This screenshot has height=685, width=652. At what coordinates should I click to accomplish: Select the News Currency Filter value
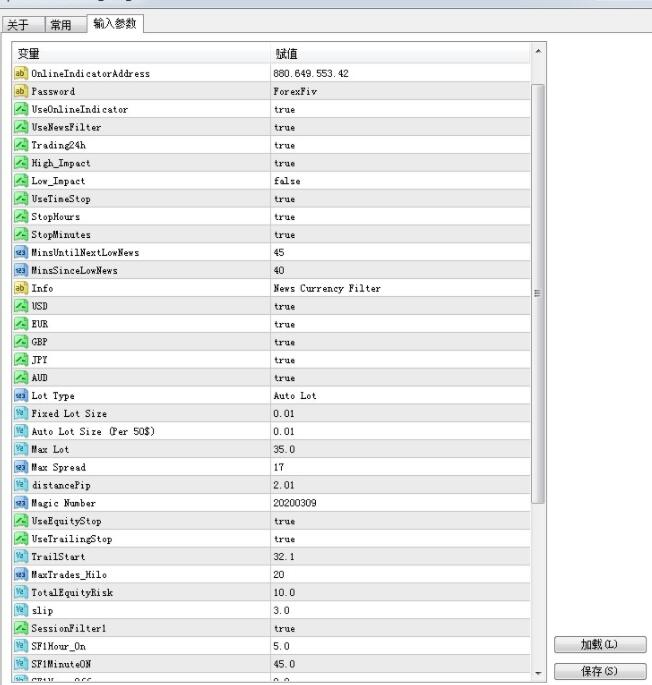pyautogui.click(x=327, y=288)
